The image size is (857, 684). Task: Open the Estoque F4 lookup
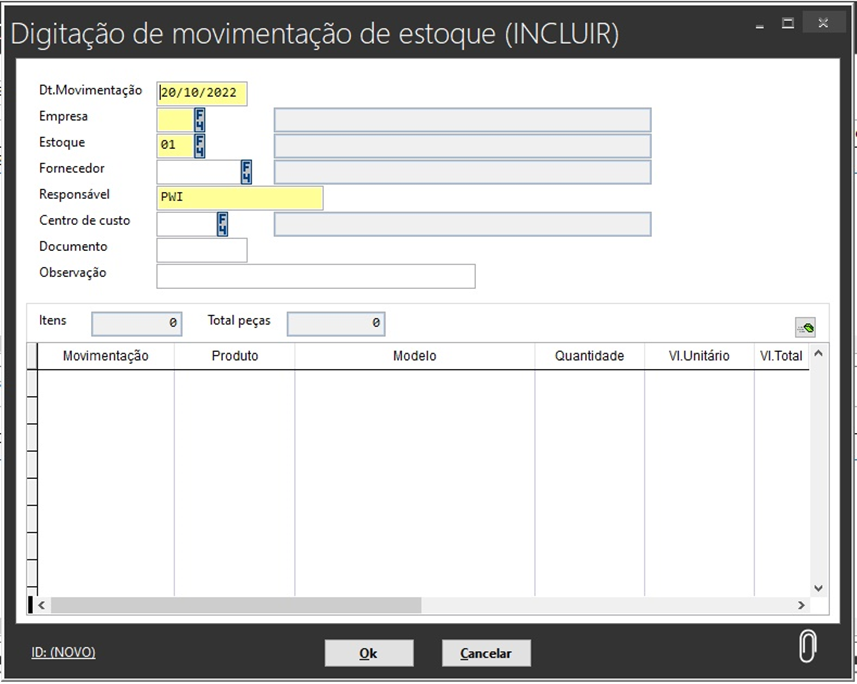[x=200, y=146]
